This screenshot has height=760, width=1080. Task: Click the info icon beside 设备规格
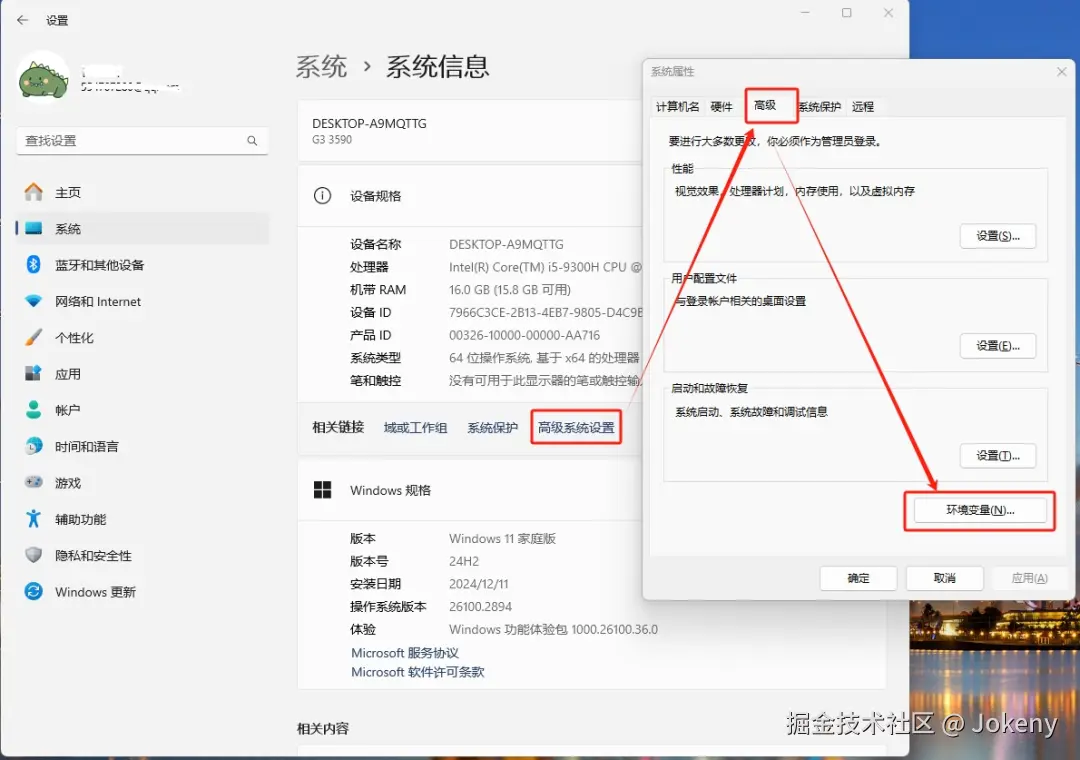322,196
